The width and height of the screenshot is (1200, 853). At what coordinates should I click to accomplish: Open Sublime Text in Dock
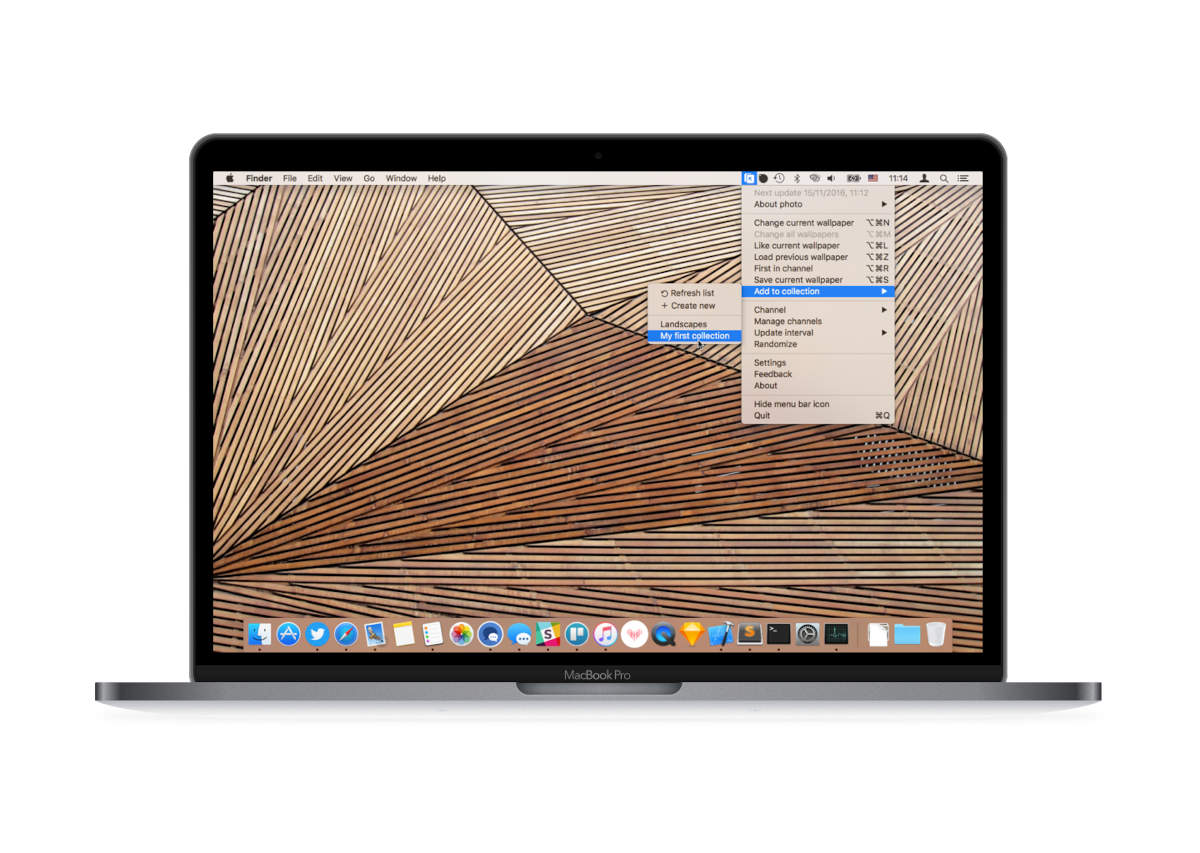(x=750, y=634)
